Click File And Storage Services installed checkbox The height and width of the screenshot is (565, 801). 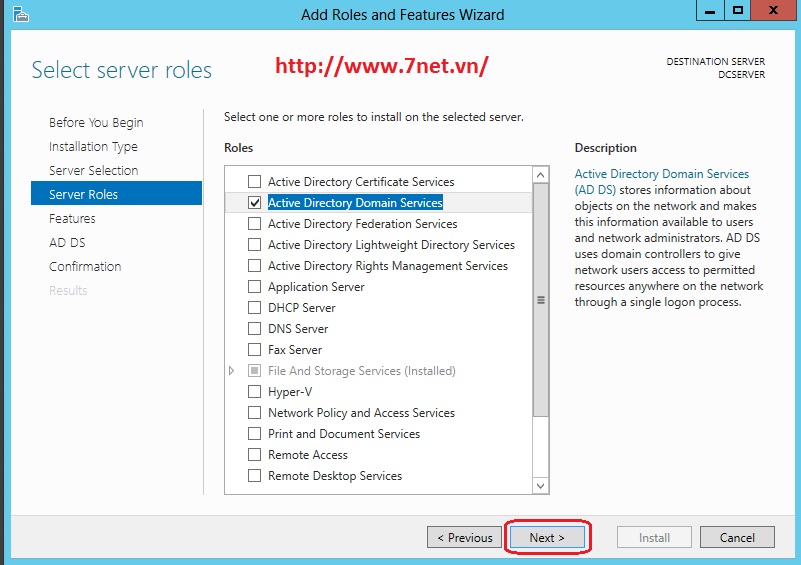254,370
